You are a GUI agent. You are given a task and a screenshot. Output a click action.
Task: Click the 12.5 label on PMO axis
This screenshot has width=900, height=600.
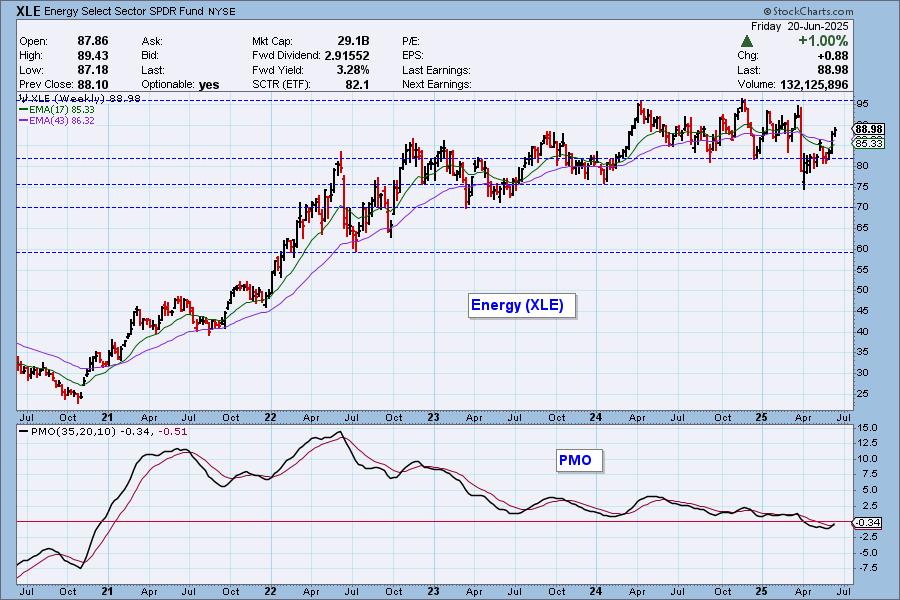click(867, 443)
